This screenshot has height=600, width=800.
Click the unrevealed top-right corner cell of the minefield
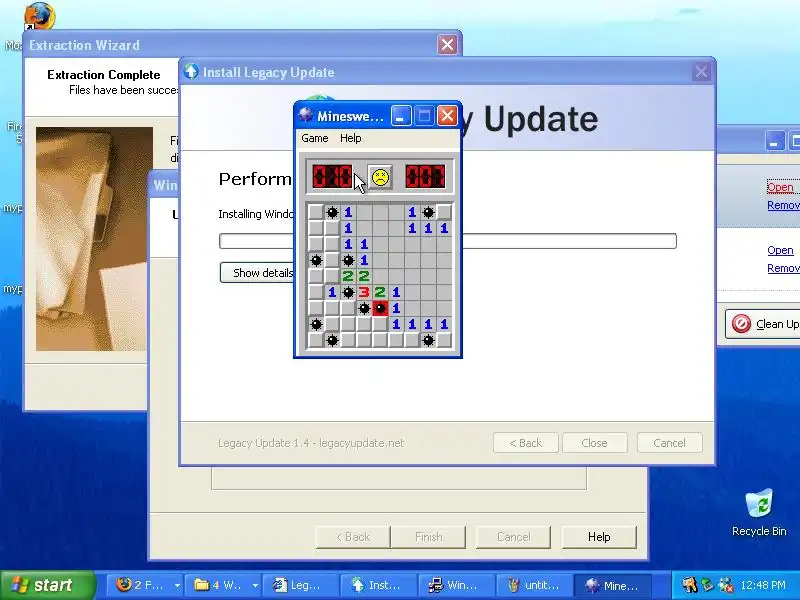(444, 212)
